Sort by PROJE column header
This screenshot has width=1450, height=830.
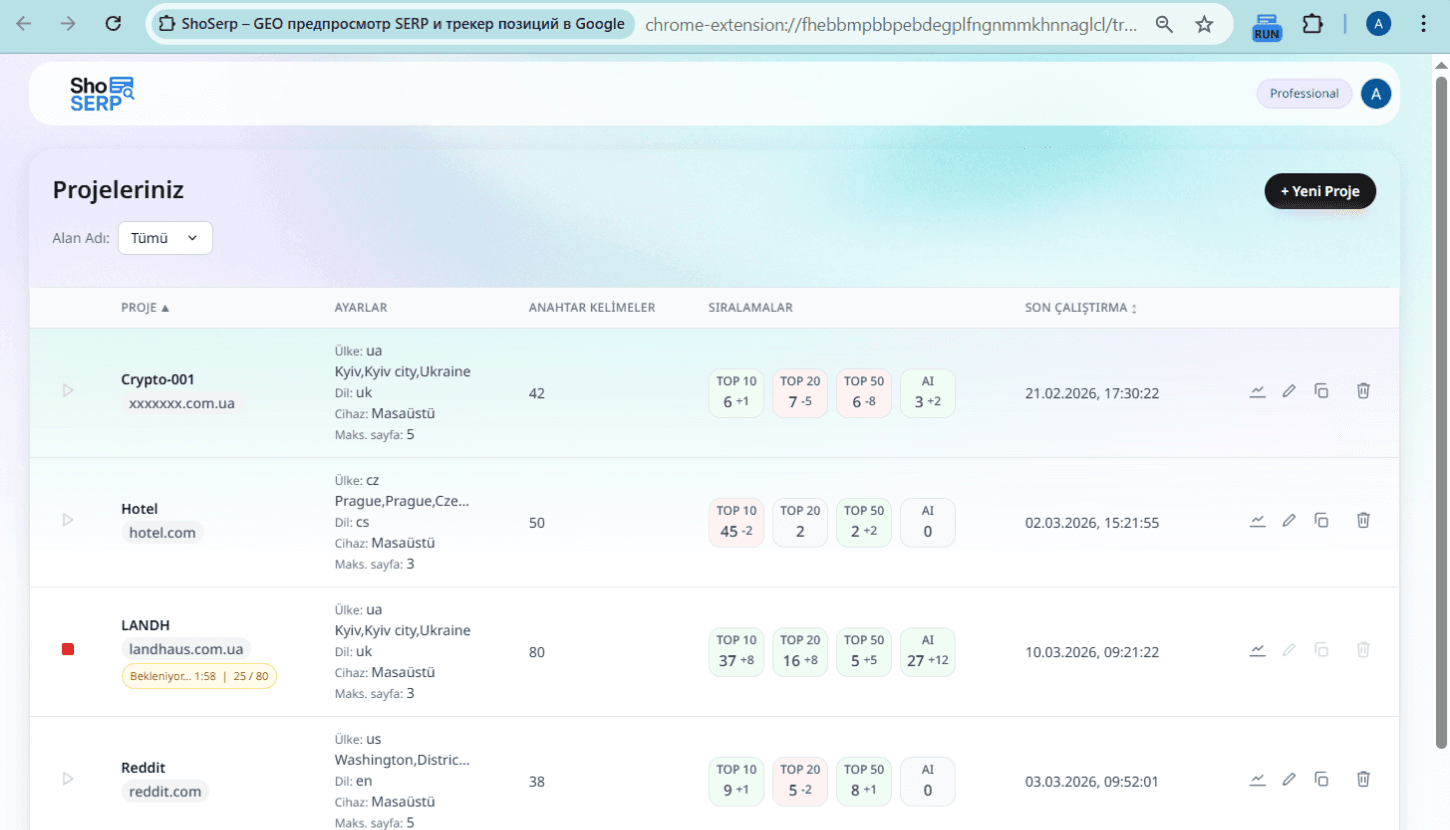point(145,308)
